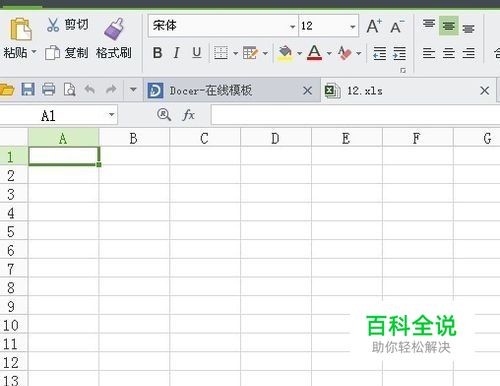Expand the font color dropdown arrow

click(329, 53)
